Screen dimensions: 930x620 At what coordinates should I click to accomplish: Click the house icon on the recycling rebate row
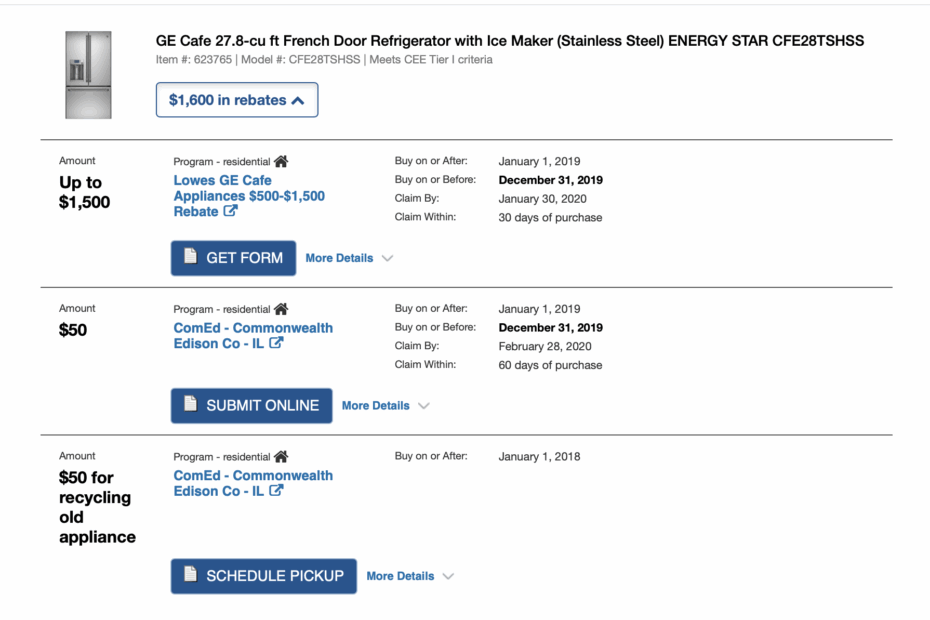point(280,456)
